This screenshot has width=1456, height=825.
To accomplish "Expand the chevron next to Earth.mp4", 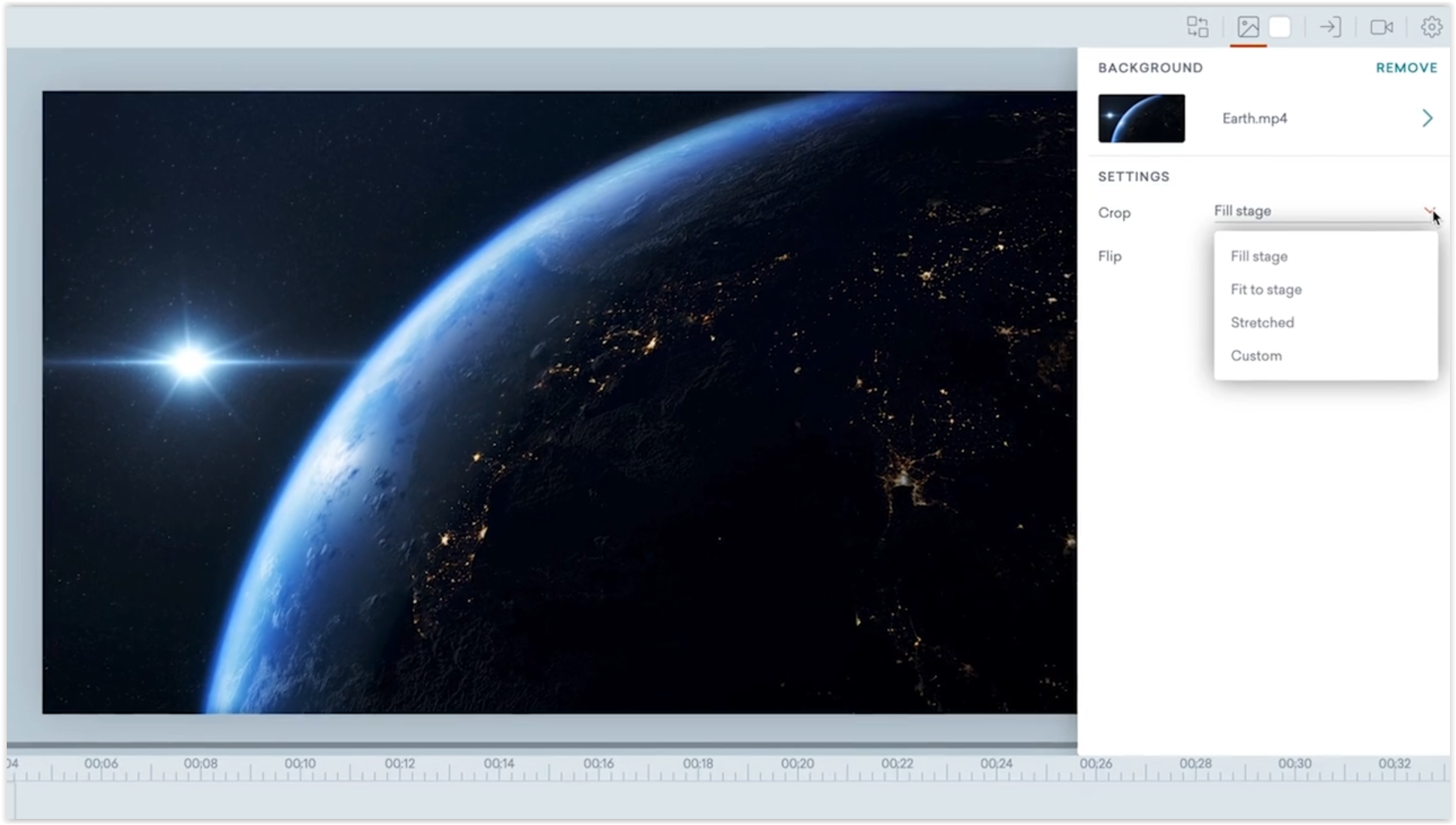I will coord(1427,118).
